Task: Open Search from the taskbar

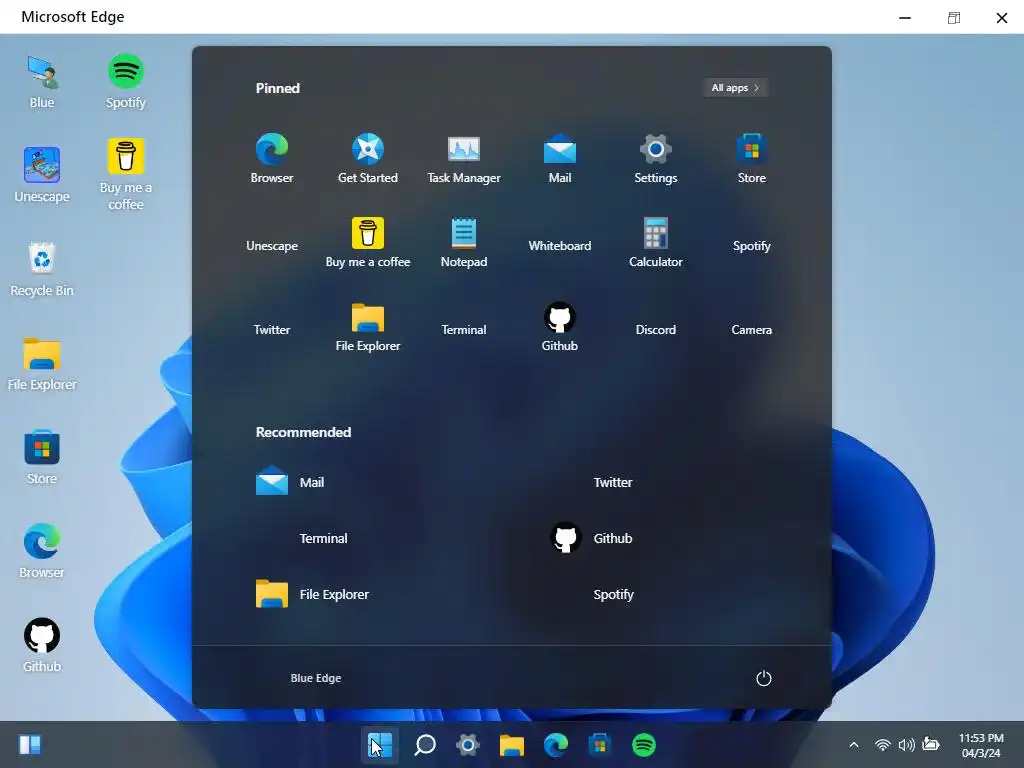Action: tap(424, 744)
